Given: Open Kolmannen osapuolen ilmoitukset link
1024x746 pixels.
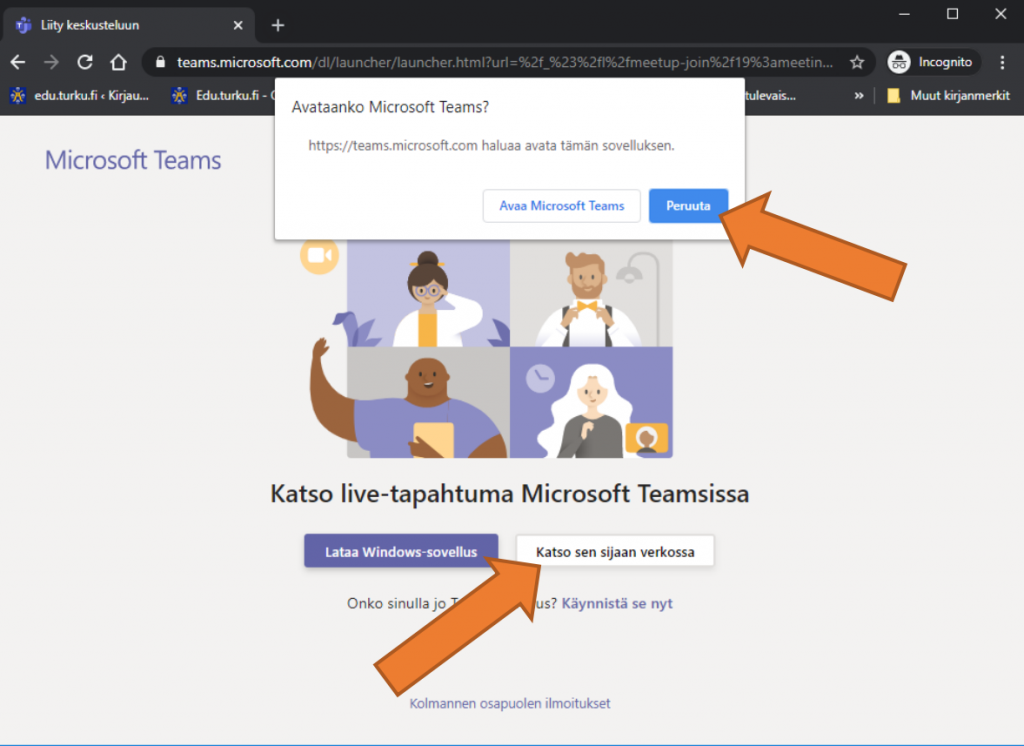Looking at the screenshot, I should coord(510,704).
